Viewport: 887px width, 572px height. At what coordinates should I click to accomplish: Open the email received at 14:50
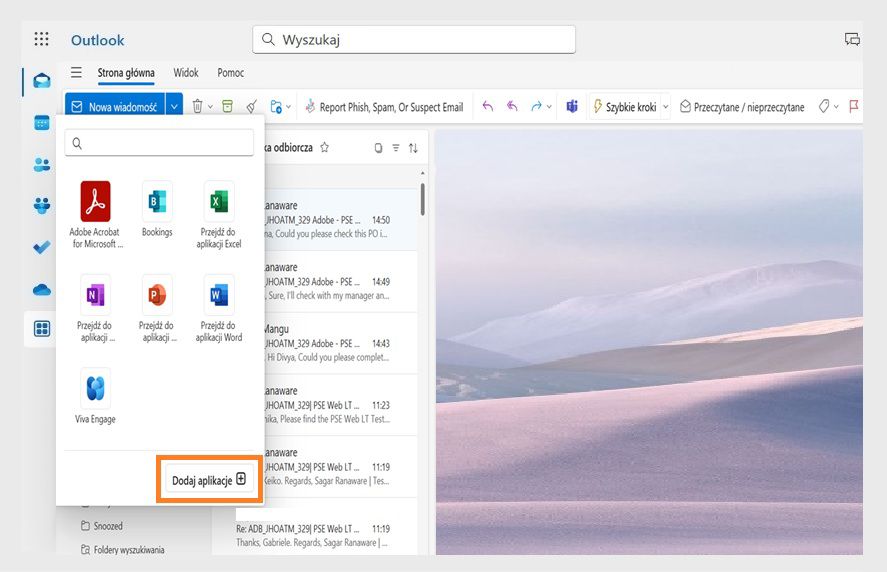pos(341,220)
